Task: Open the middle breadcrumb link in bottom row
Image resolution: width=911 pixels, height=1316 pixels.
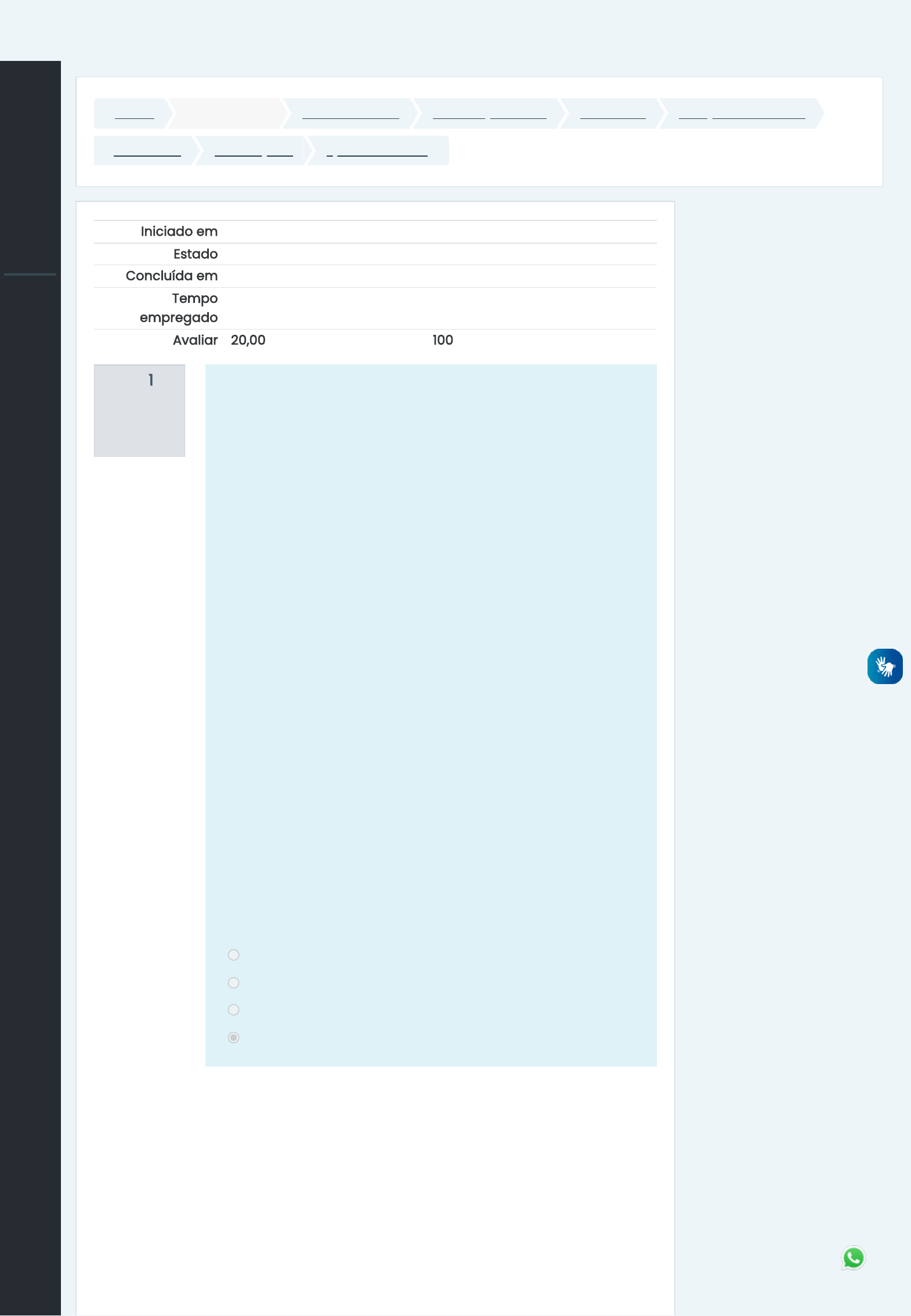Action: (253, 151)
